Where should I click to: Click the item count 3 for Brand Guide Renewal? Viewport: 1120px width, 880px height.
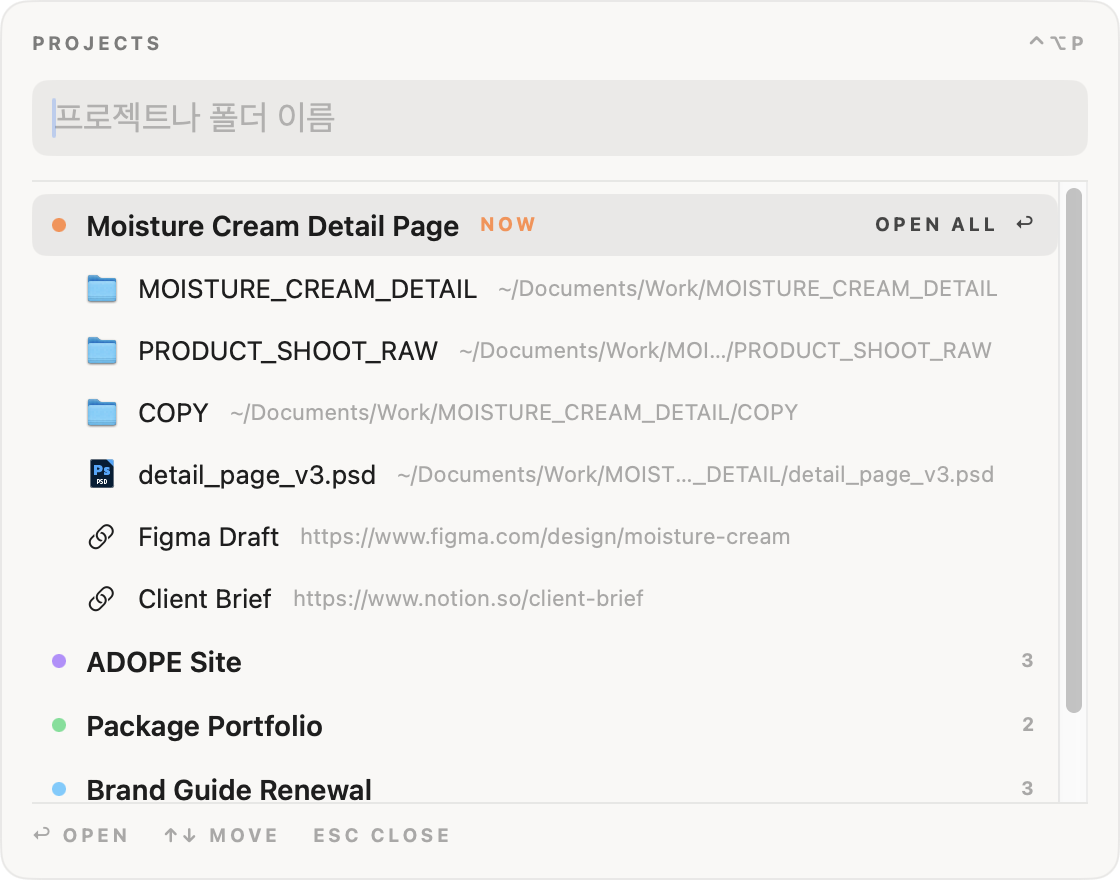1027,789
